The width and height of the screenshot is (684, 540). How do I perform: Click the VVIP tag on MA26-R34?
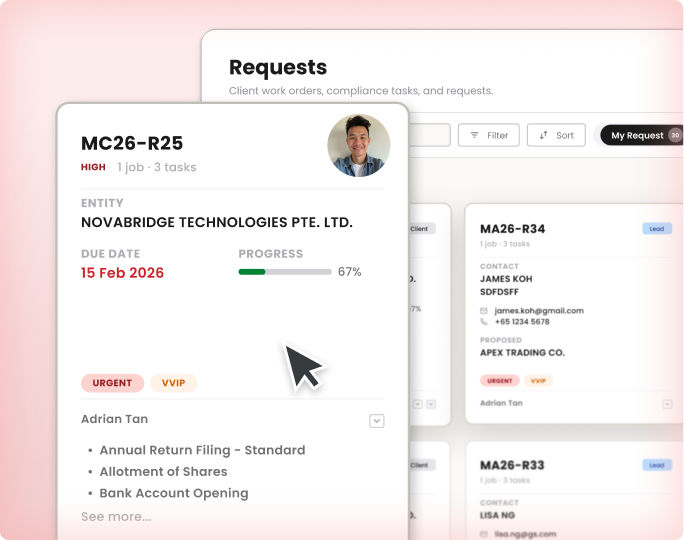point(538,381)
